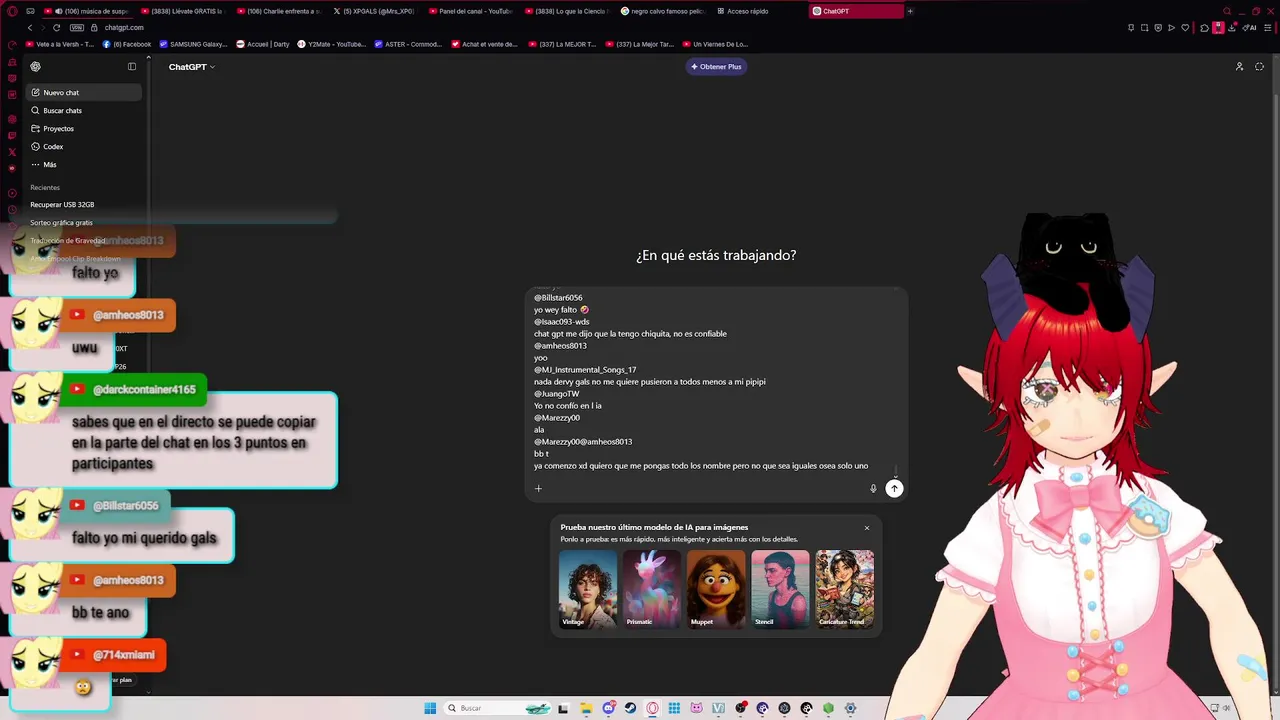1280x720 pixels.
Task: Collapse the ChatGPT sidebar panel
Action: click(132, 67)
